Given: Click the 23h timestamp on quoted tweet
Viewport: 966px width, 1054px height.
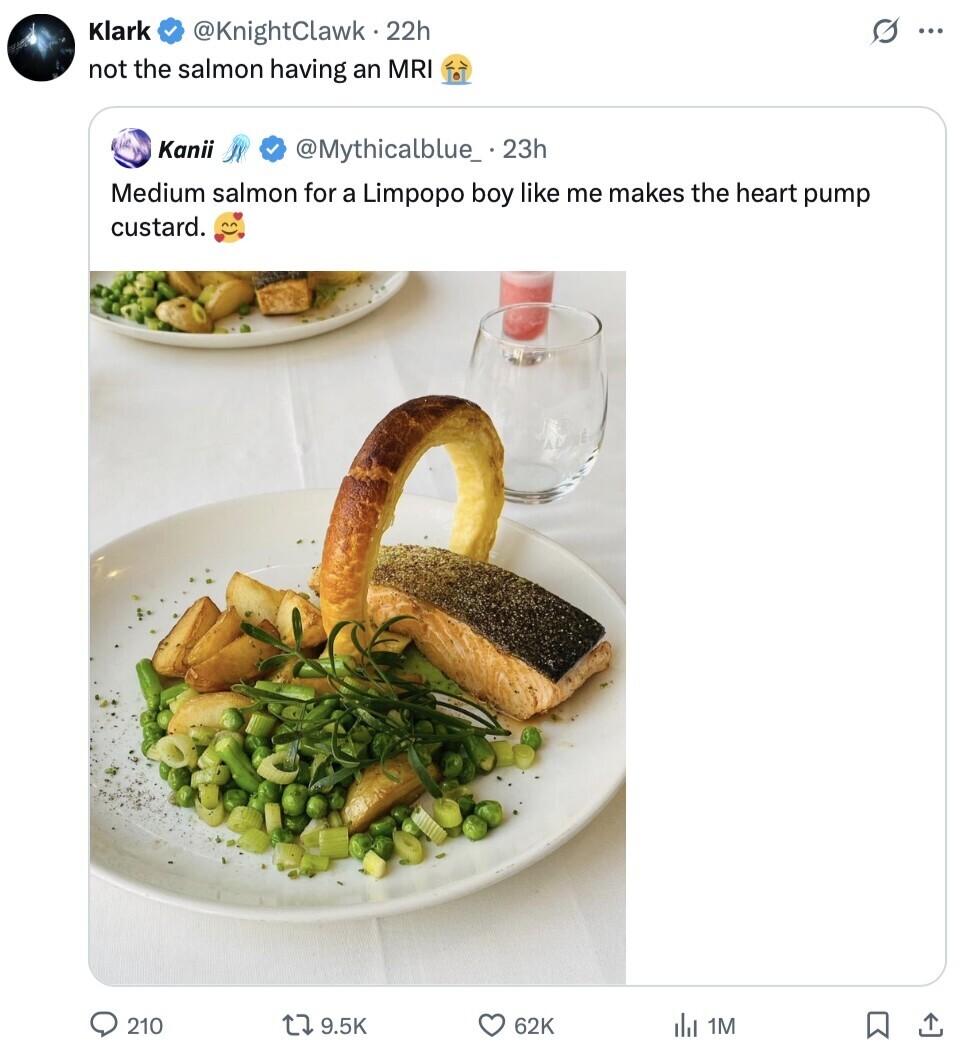Looking at the screenshot, I should (x=525, y=149).
